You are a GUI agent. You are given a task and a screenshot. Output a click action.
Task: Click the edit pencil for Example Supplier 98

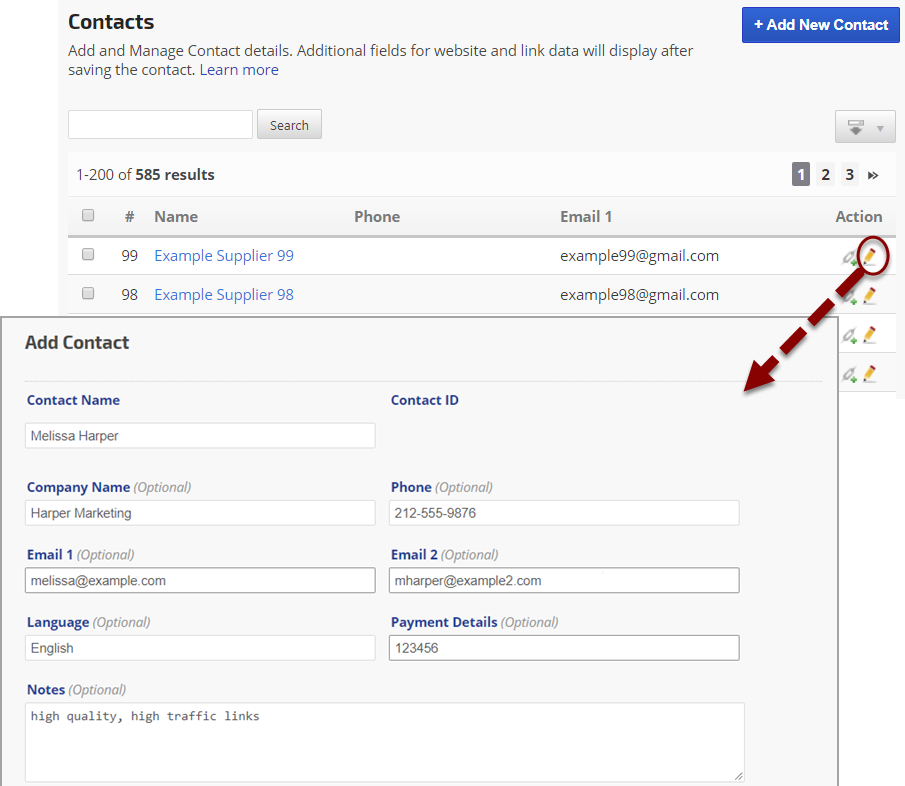(x=870, y=296)
